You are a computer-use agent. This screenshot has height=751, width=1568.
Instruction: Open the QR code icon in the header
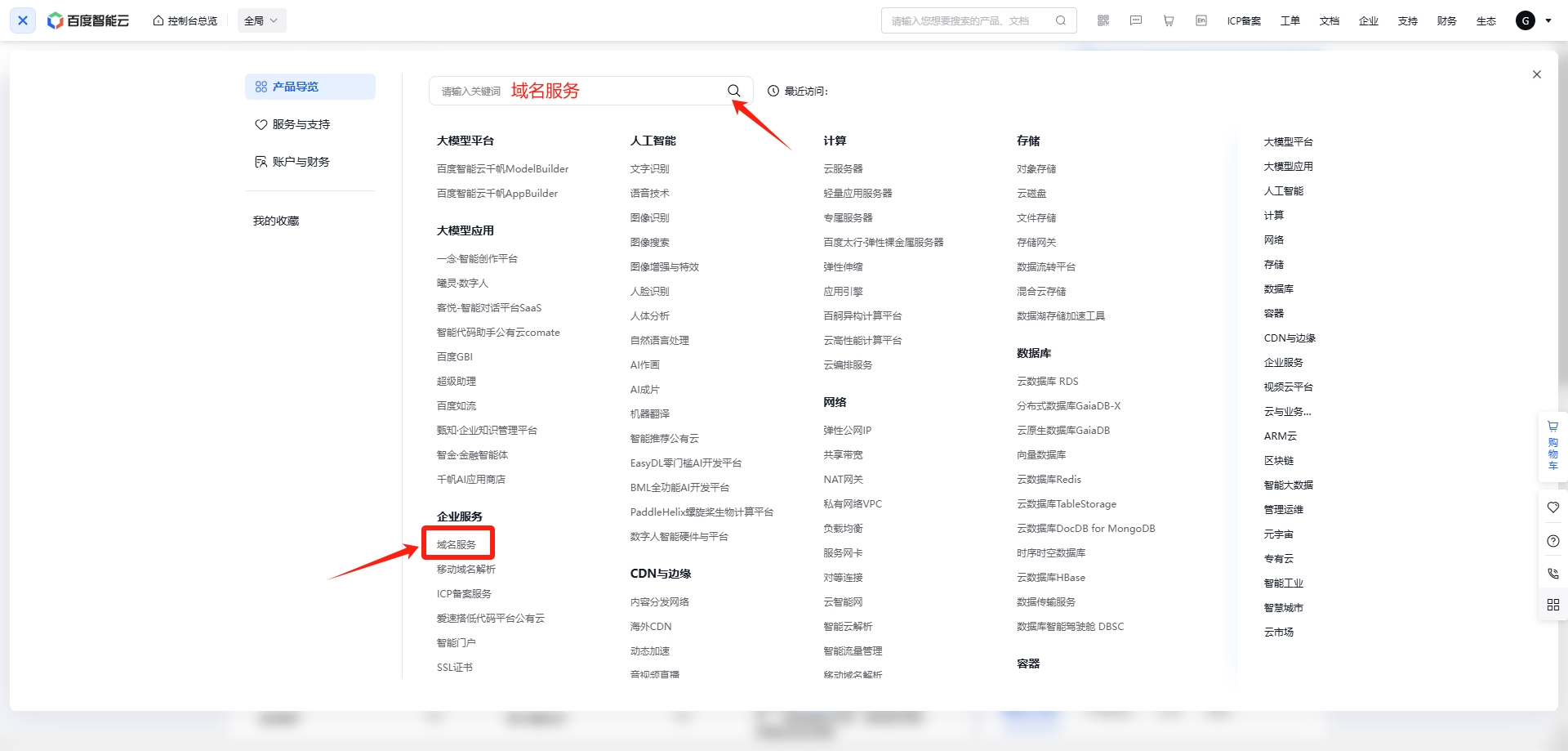[x=1103, y=20]
